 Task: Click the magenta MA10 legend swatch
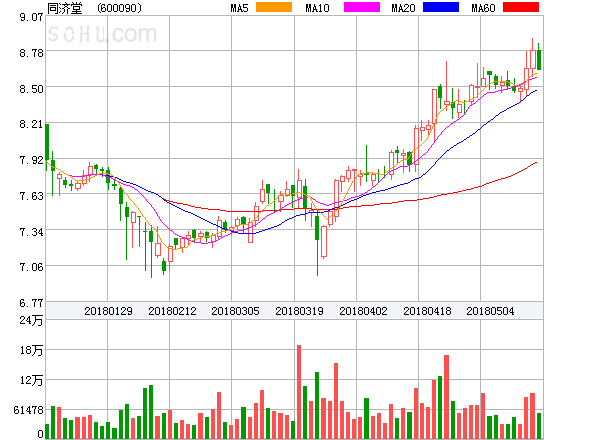click(x=362, y=7)
